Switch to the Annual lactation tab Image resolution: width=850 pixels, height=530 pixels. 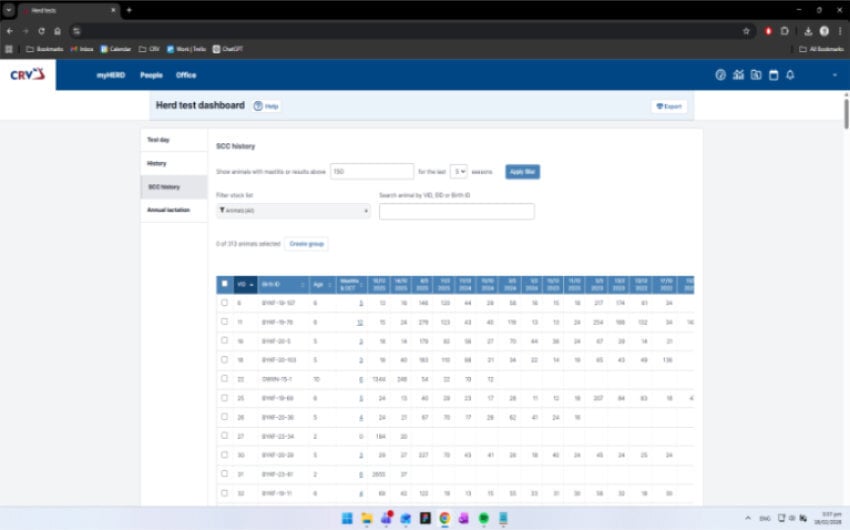coord(168,210)
